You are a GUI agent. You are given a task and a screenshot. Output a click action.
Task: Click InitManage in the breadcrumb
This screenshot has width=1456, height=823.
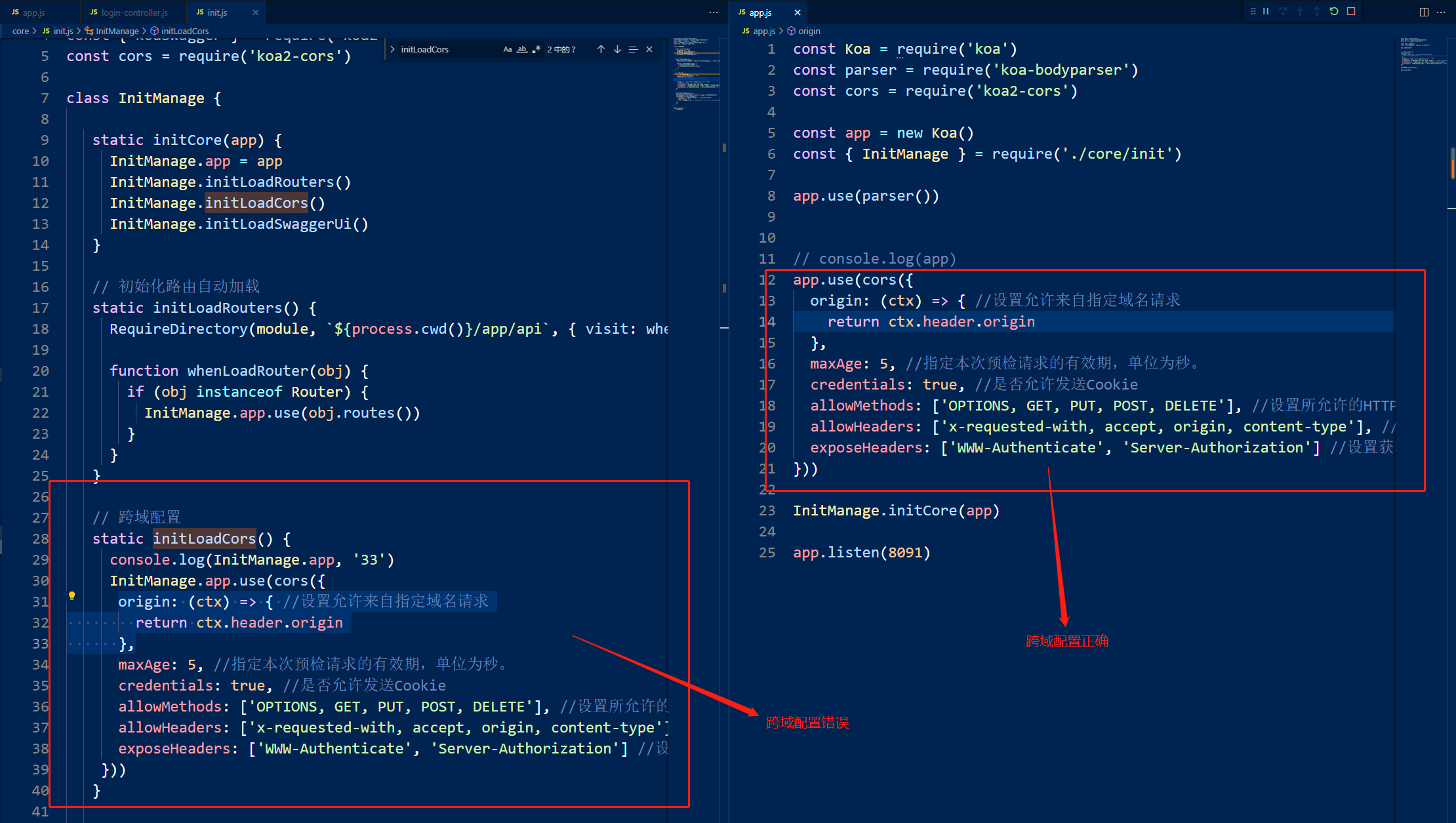[117, 31]
